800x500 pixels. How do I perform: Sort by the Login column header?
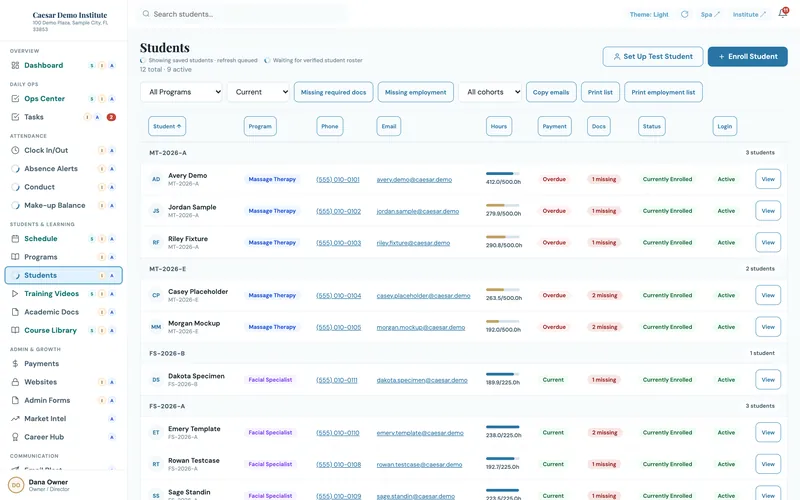tap(724, 126)
